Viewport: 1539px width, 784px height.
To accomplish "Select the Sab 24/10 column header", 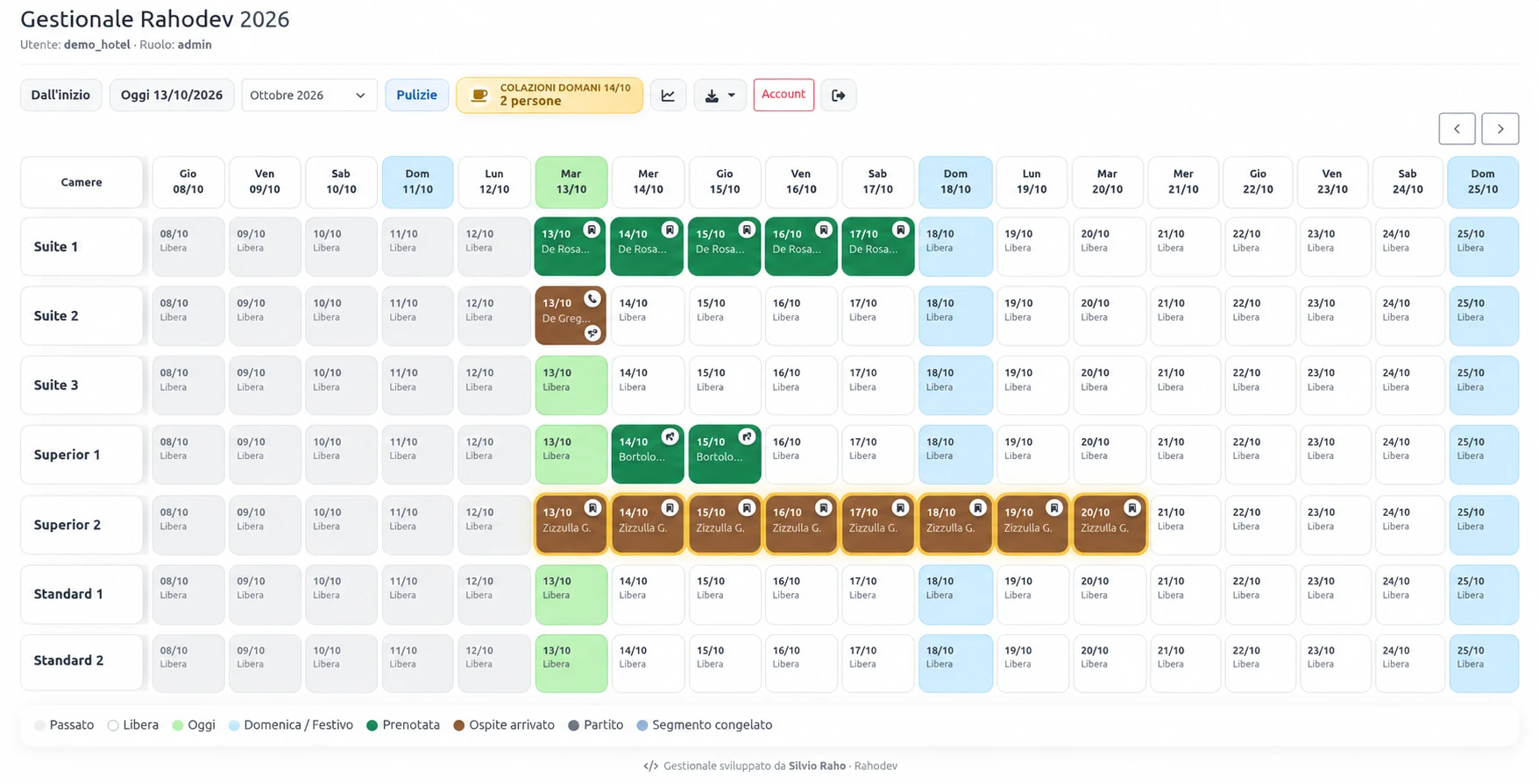I will 1408,182.
